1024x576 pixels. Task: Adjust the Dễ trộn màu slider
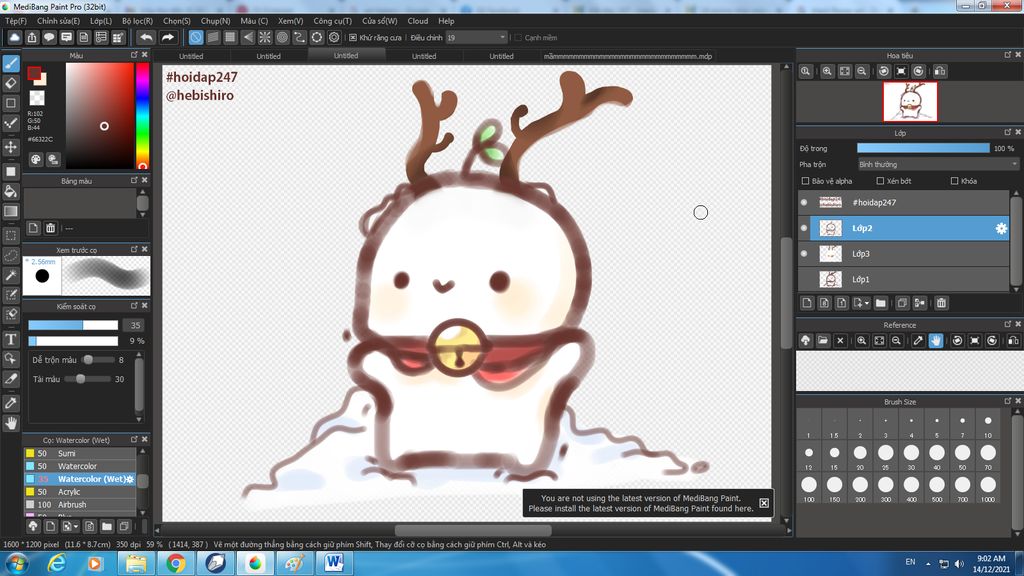pyautogui.click(x=96, y=360)
